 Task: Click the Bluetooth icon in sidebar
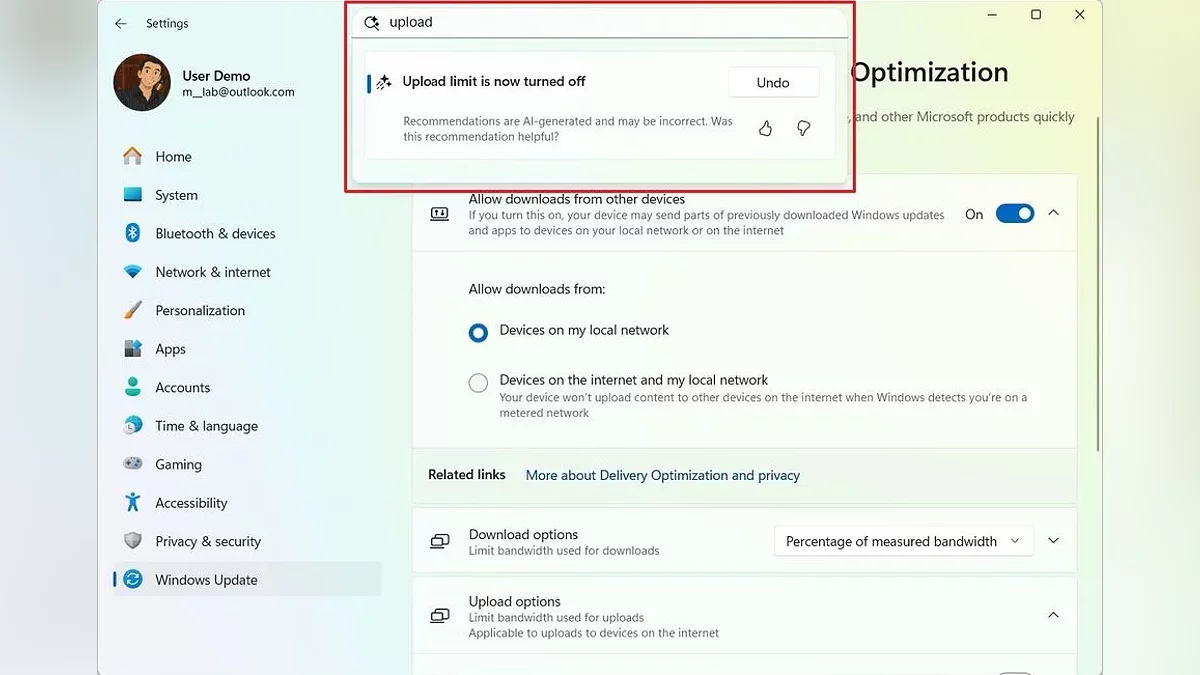(132, 233)
